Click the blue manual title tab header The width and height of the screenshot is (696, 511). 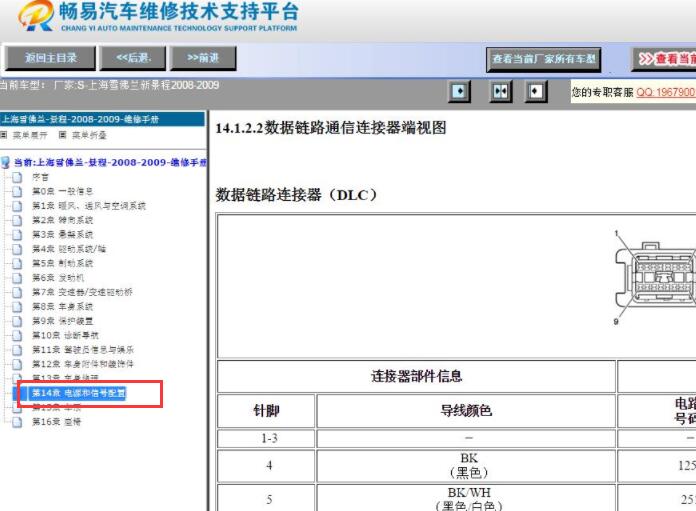(x=103, y=119)
